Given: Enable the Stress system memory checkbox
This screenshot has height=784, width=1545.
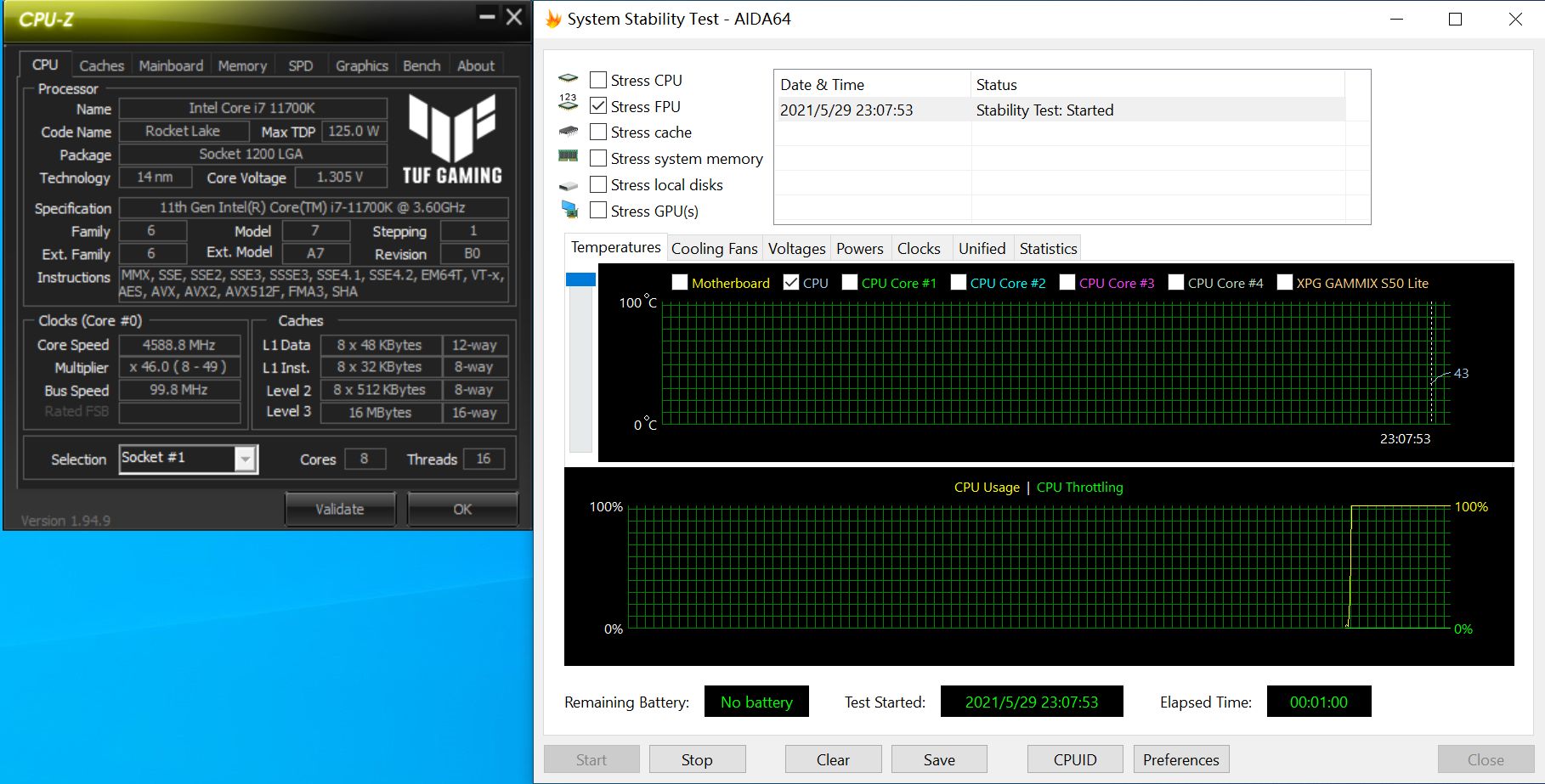Looking at the screenshot, I should click(598, 158).
